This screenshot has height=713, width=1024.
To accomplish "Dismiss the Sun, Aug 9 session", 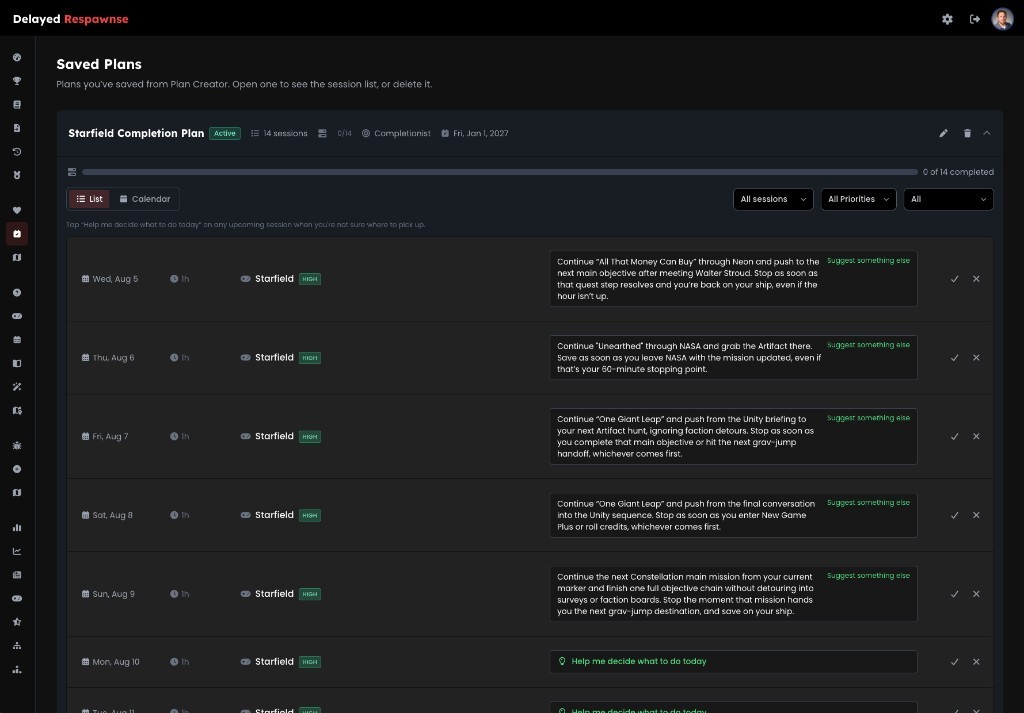I will pyautogui.click(x=976, y=594).
